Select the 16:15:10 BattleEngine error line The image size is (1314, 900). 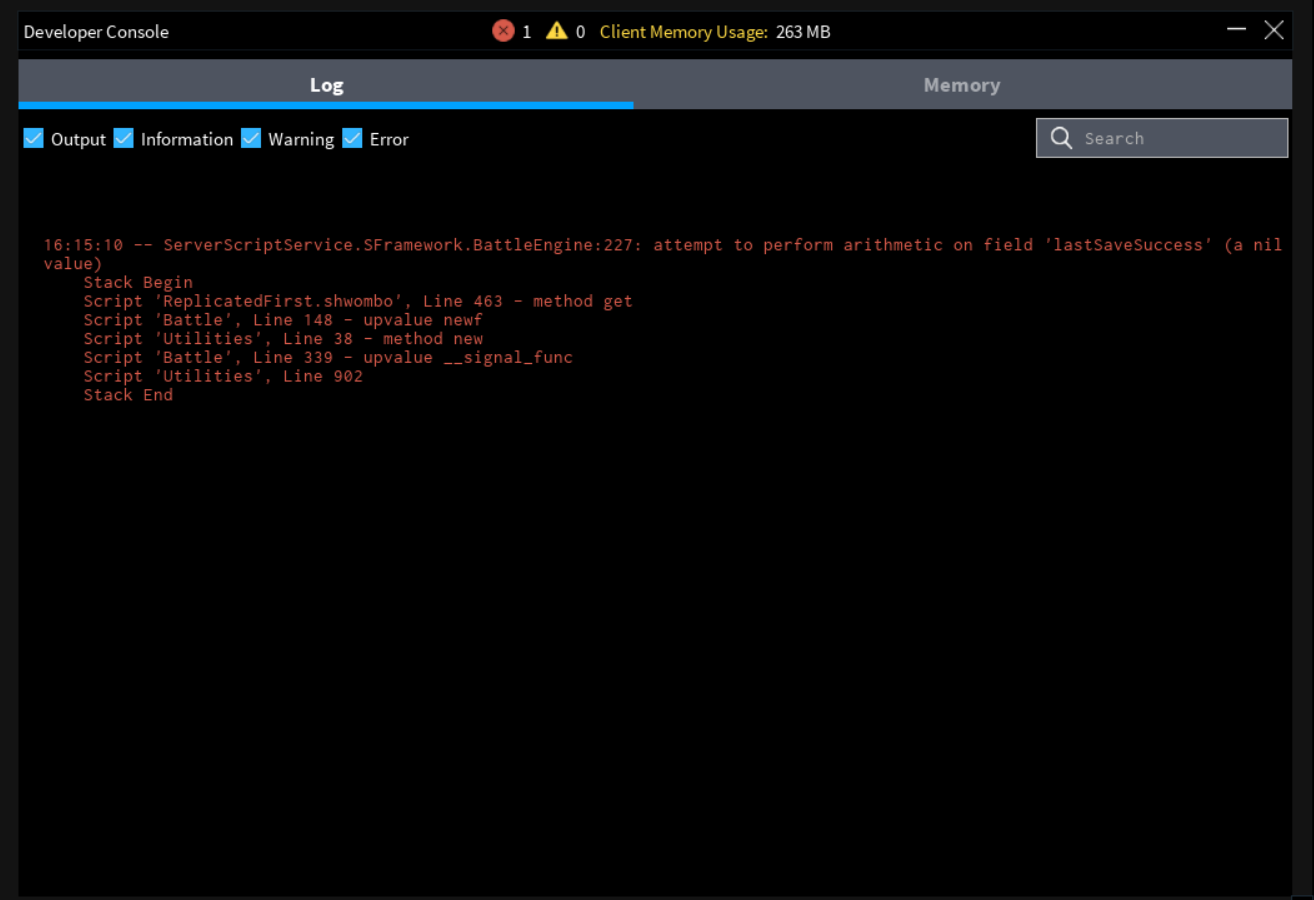click(663, 254)
